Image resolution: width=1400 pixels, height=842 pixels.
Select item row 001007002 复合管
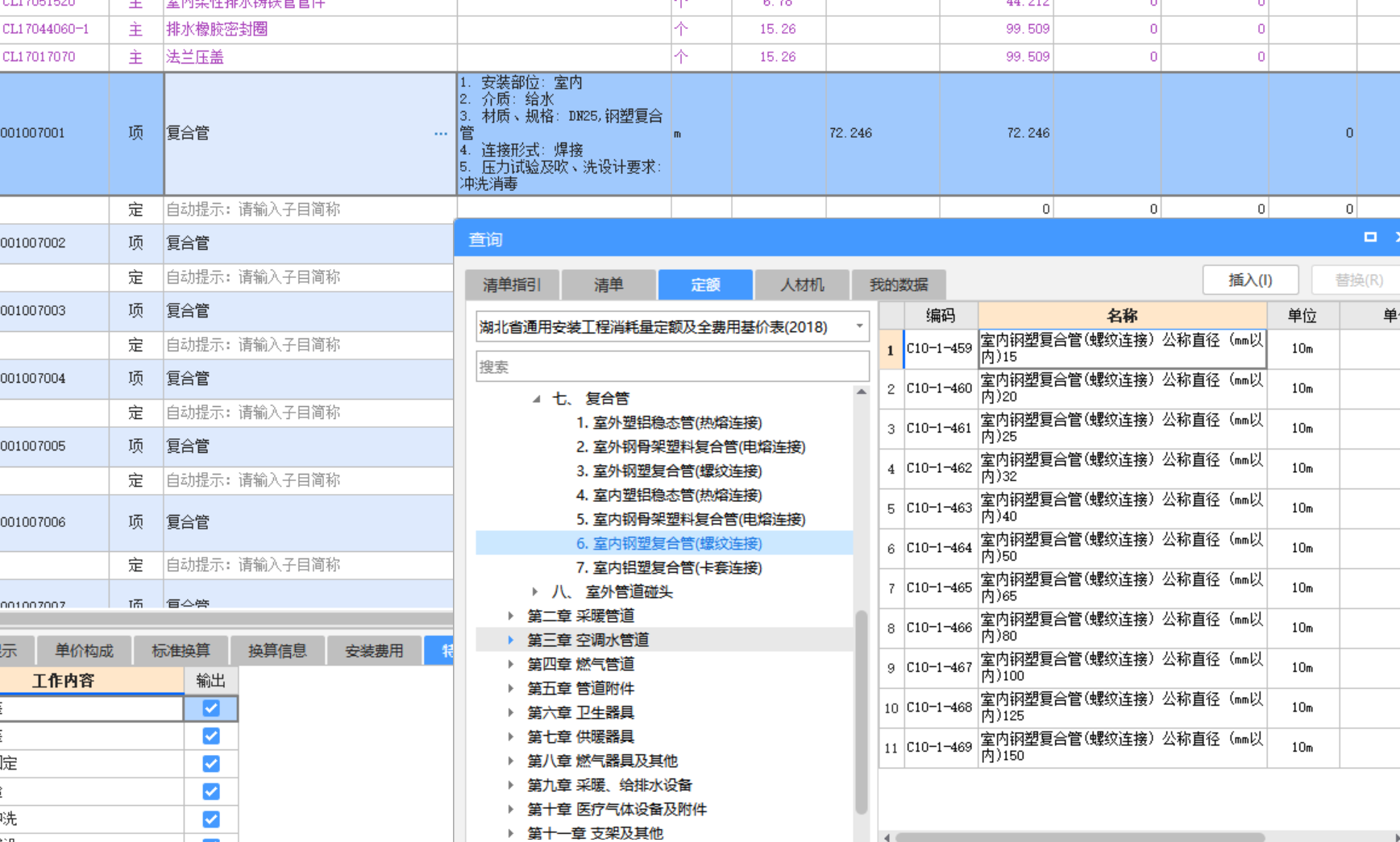click(226, 243)
